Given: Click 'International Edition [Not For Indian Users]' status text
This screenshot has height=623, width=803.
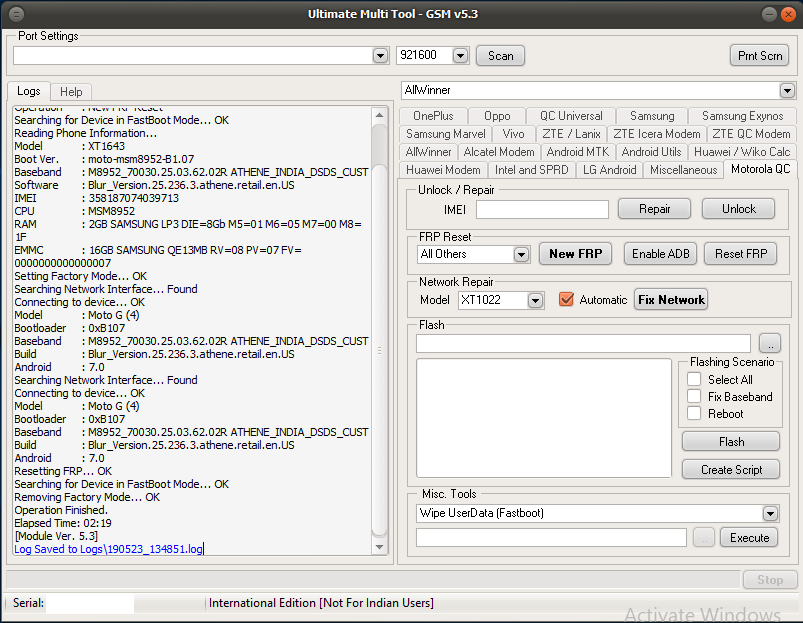Looking at the screenshot, I should [x=321, y=603].
